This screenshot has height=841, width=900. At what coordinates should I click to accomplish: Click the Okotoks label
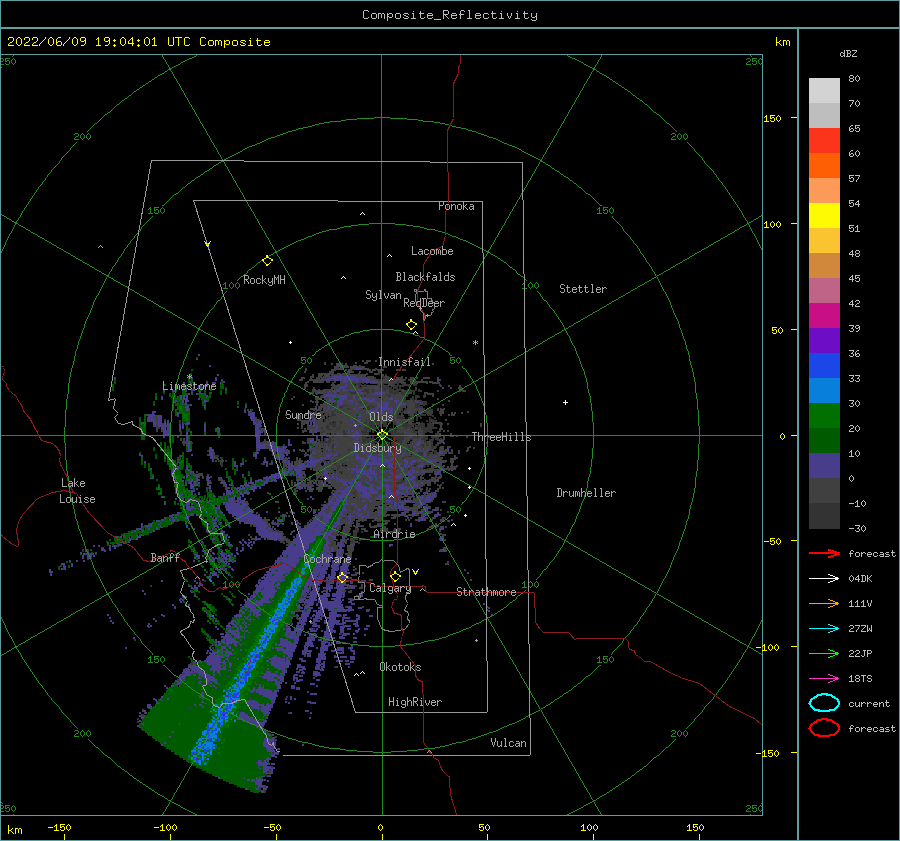click(x=400, y=668)
